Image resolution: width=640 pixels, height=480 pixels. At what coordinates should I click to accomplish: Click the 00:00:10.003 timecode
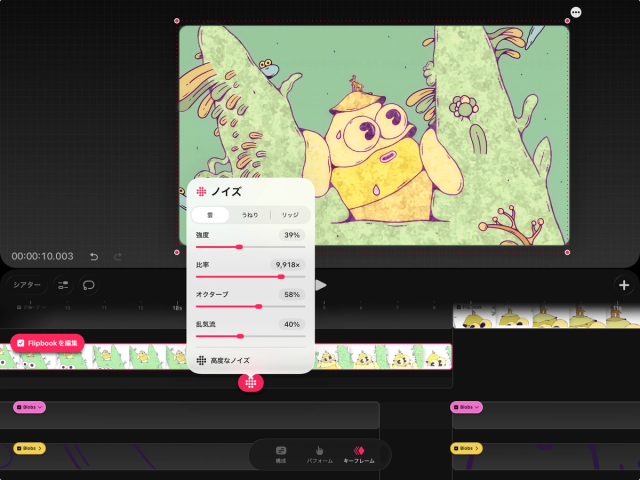pyautogui.click(x=42, y=256)
